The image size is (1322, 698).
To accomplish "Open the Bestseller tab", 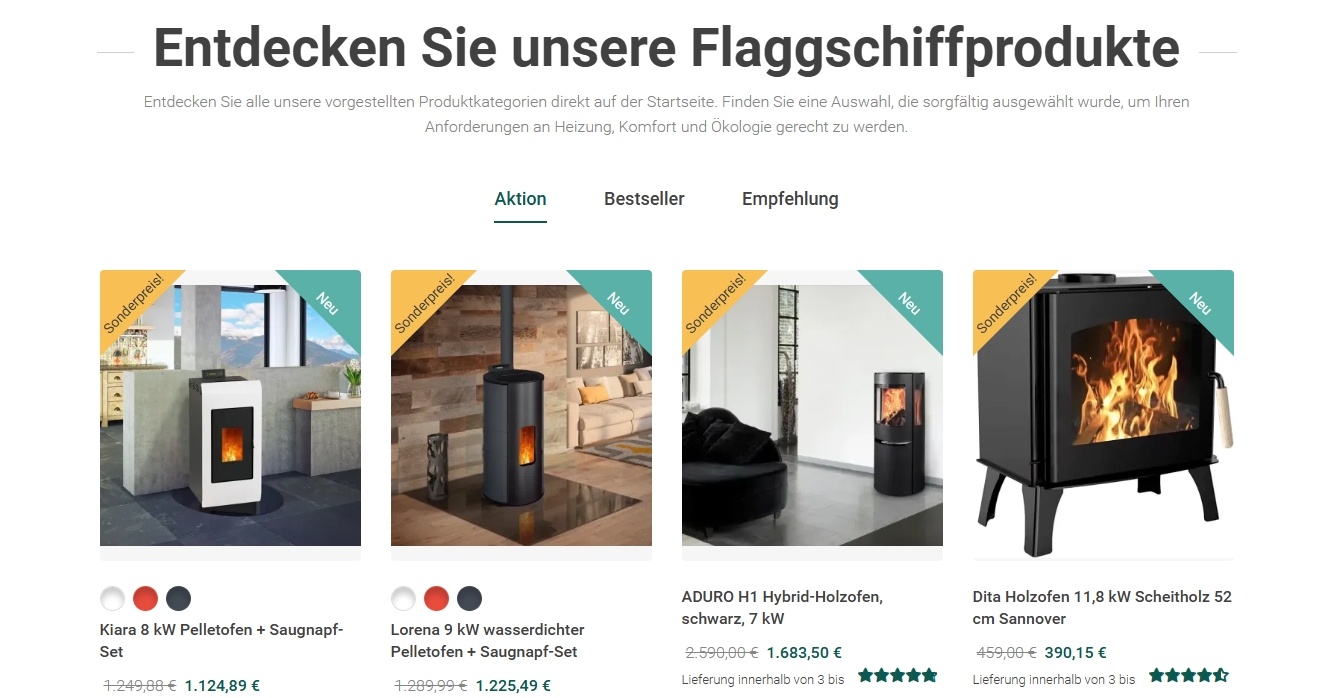I will 644,199.
